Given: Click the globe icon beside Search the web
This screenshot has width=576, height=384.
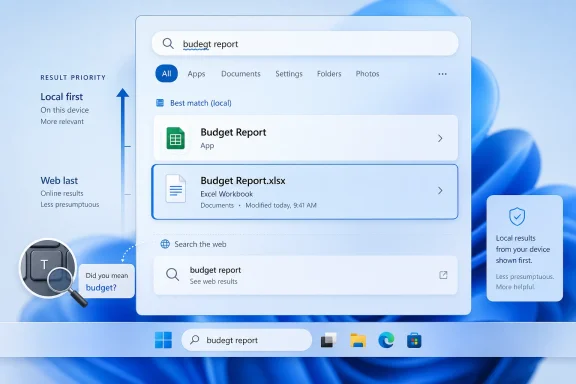Looking at the screenshot, I should click(x=165, y=244).
